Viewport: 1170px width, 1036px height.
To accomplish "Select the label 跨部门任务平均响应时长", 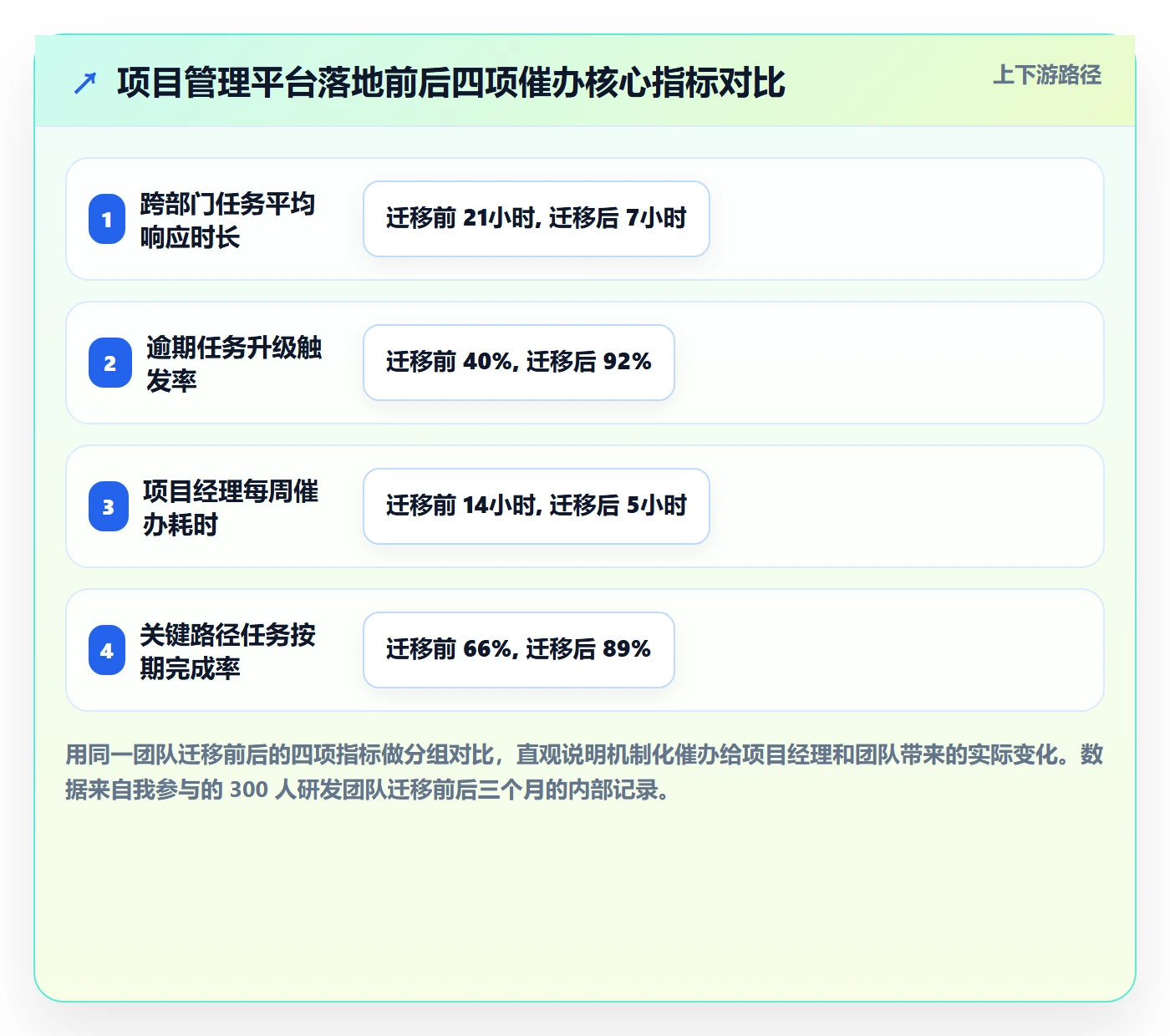I will click(227, 220).
